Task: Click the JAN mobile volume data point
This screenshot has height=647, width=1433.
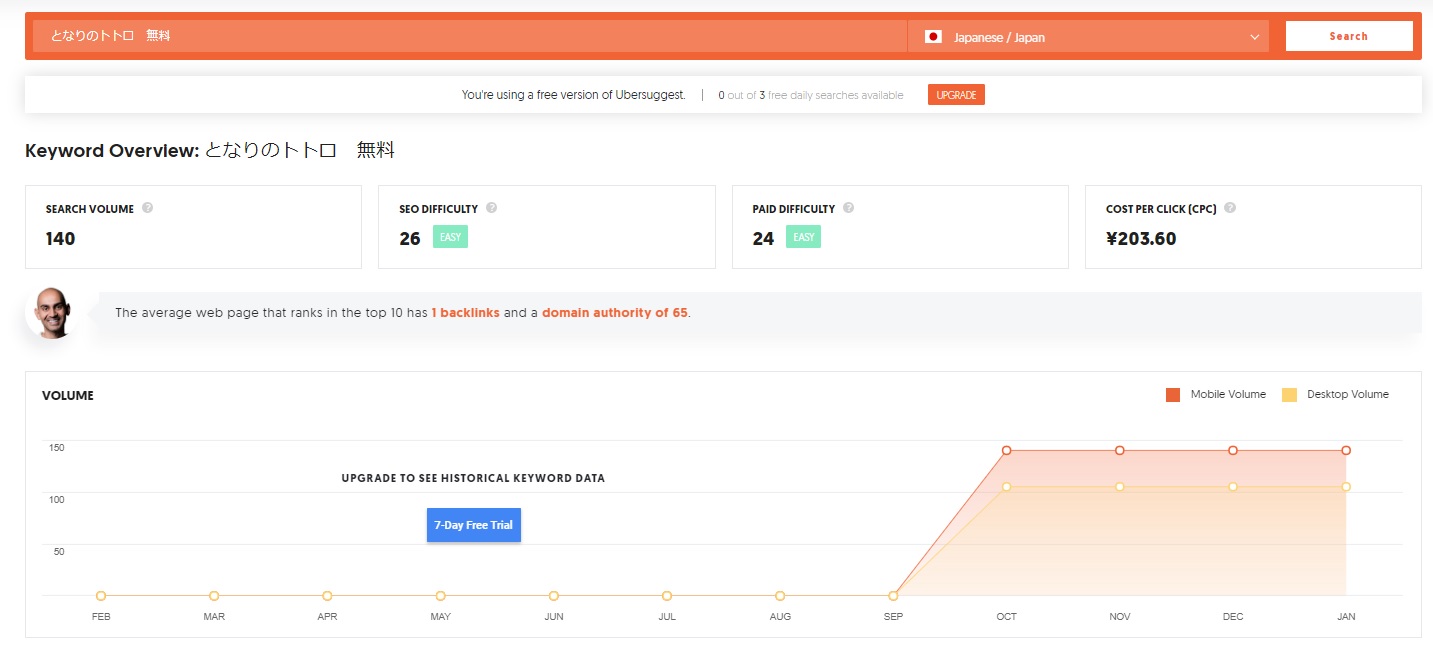Action: click(1346, 450)
